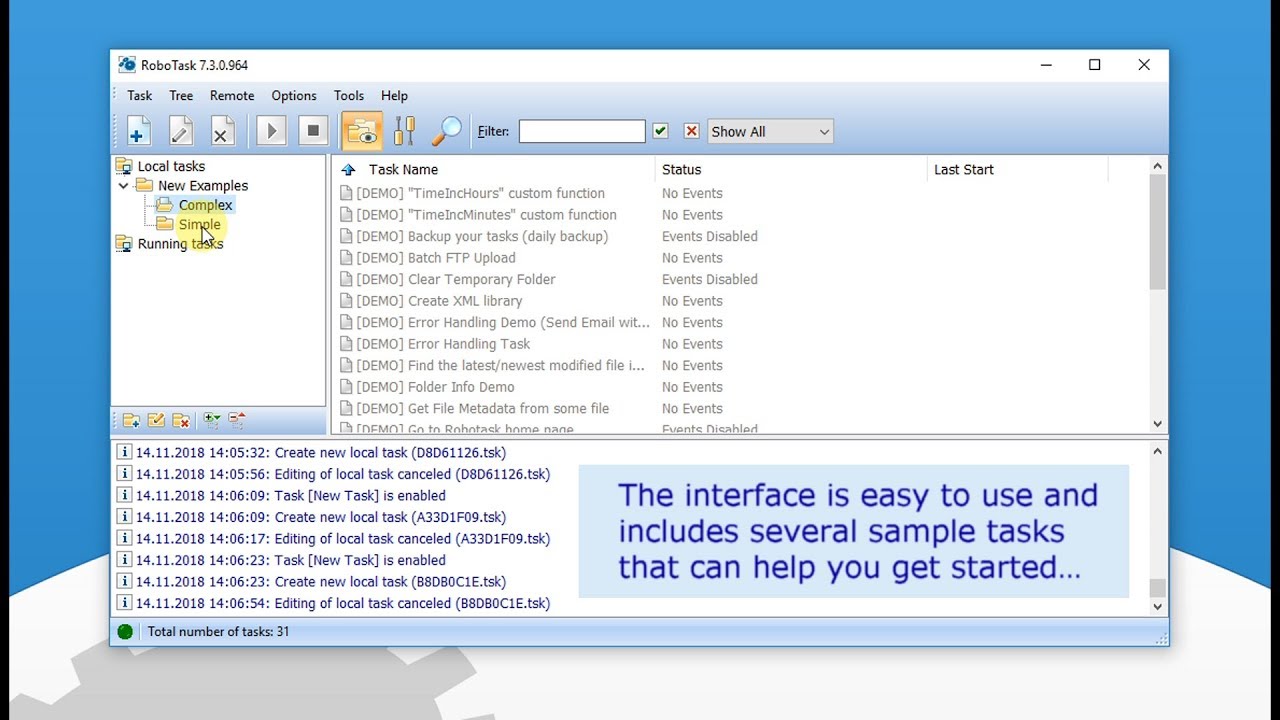Viewport: 1280px width, 720px height.
Task: Click the magnifying glass search icon
Action: click(446, 131)
